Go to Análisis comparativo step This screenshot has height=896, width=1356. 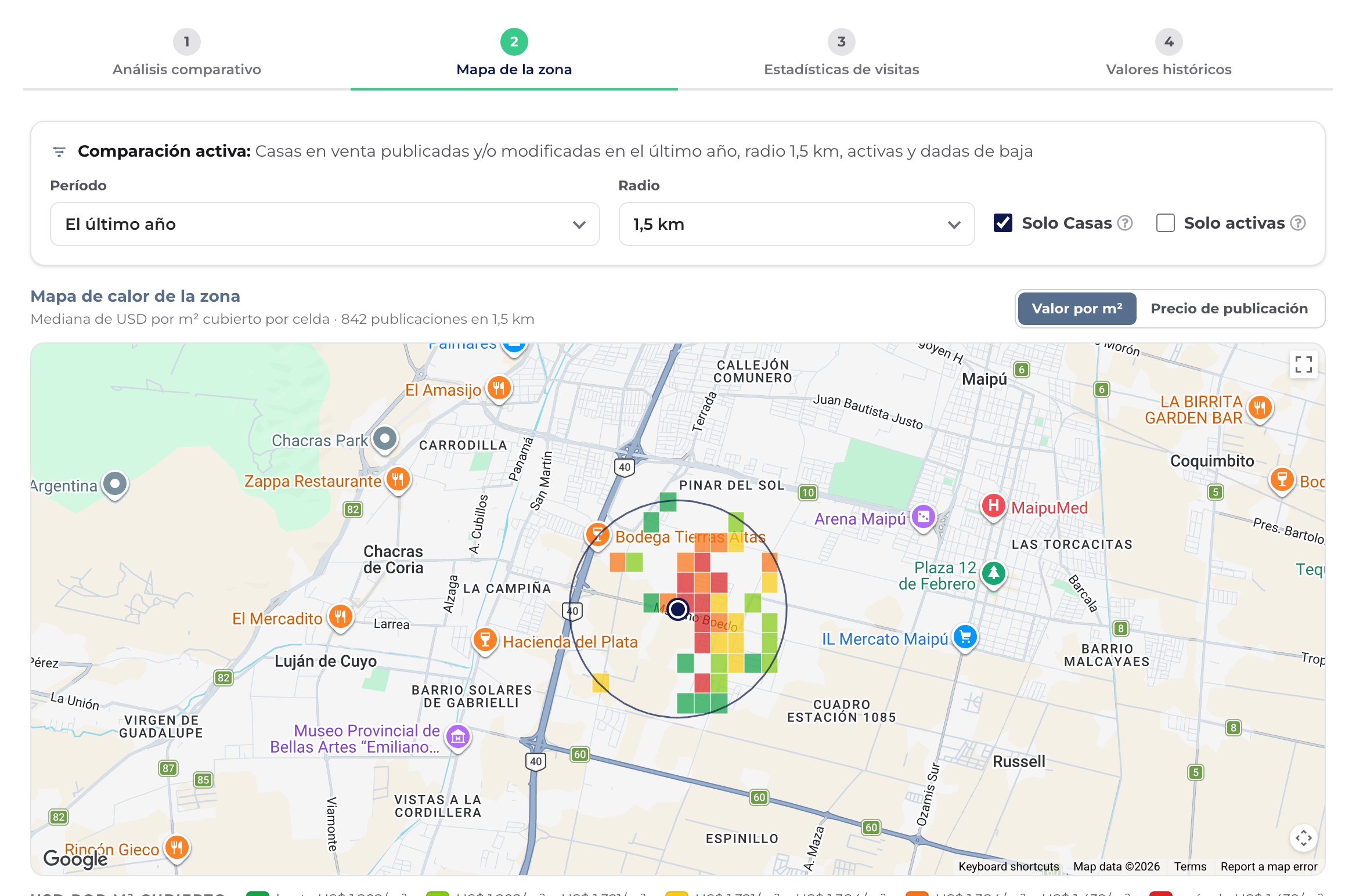click(187, 53)
